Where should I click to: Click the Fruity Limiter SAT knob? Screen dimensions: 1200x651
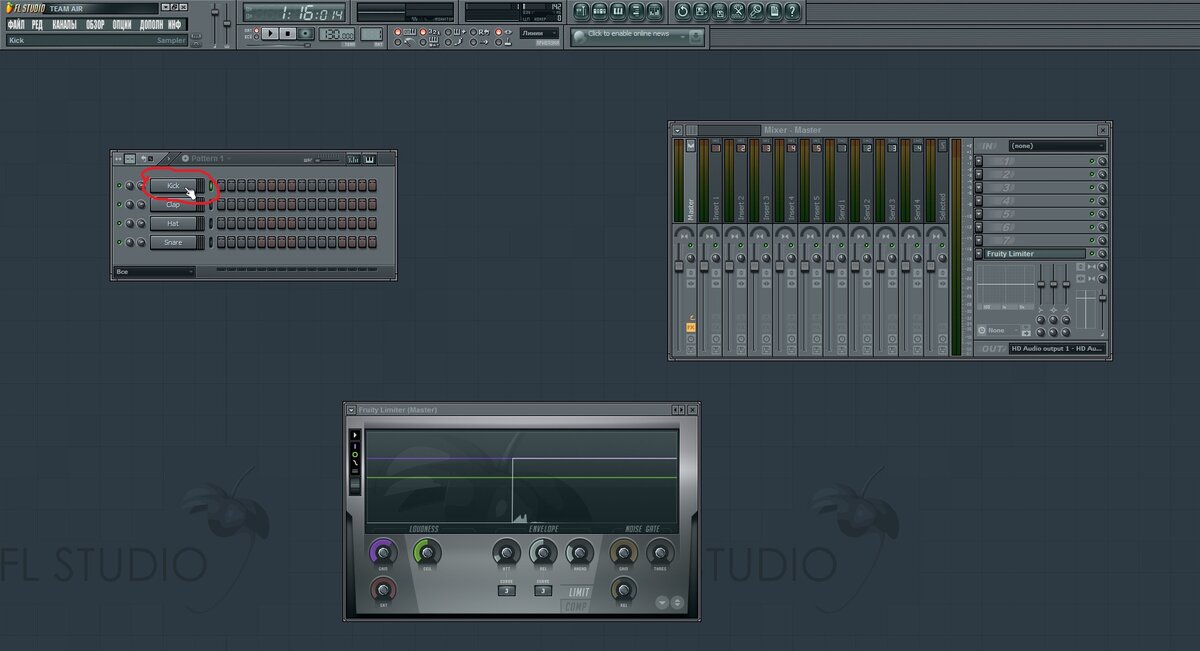click(383, 590)
